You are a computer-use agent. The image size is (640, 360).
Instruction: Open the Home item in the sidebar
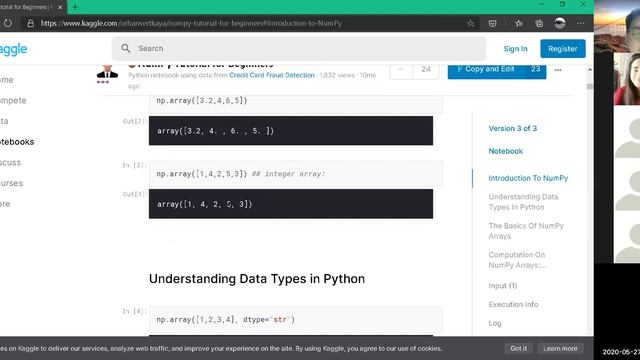(7, 80)
